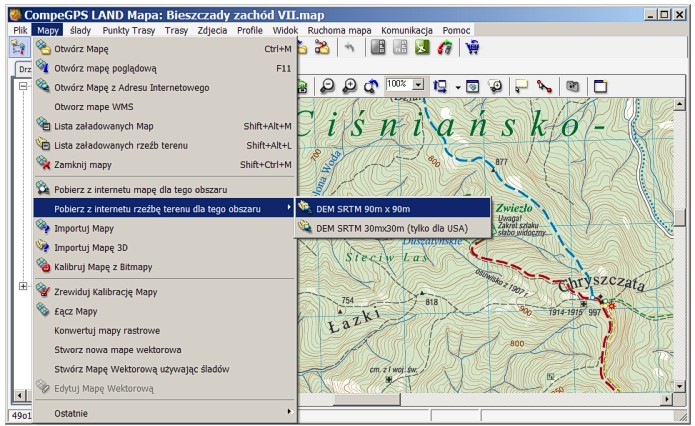Select the red-node route drawing tool
The height and width of the screenshot is (426, 695).
(544, 86)
